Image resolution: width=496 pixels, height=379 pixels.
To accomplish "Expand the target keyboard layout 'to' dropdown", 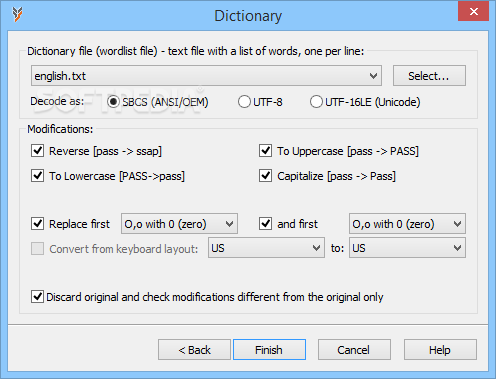I will tap(407, 248).
